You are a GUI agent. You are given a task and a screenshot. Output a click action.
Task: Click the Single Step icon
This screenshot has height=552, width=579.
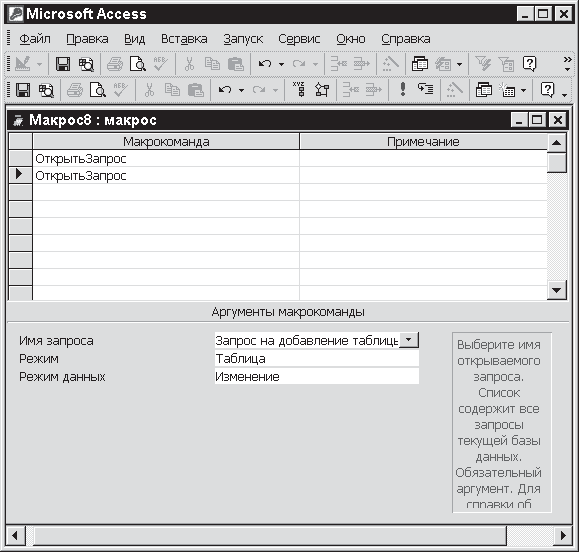425,90
